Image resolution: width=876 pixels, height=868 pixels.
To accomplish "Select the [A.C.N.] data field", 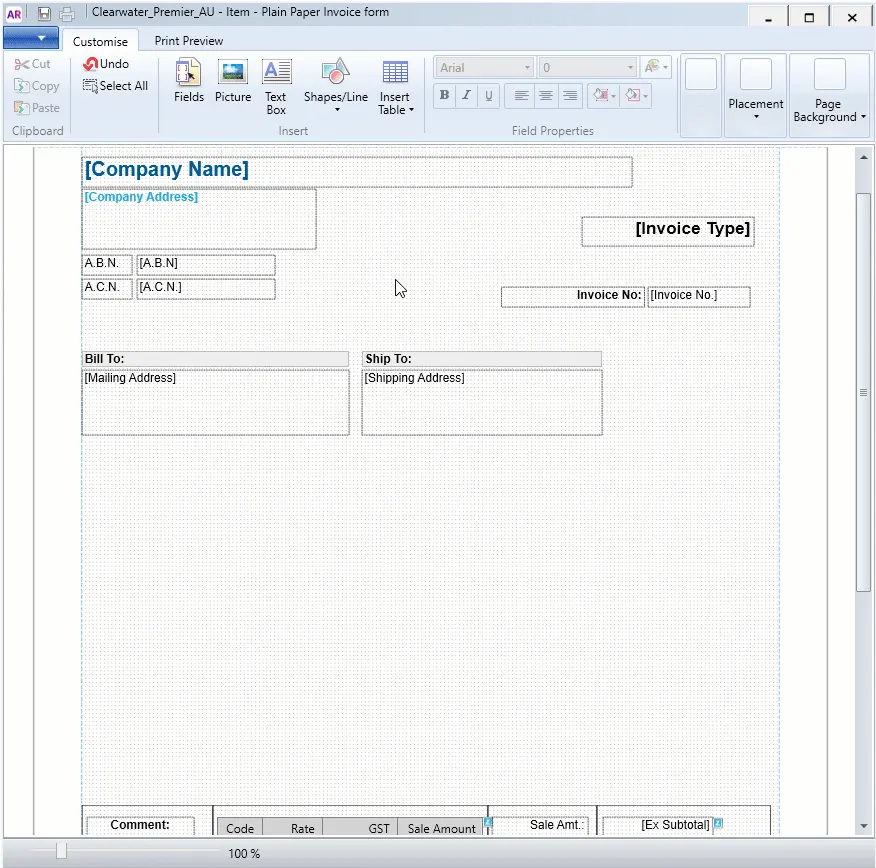I will click(206, 289).
